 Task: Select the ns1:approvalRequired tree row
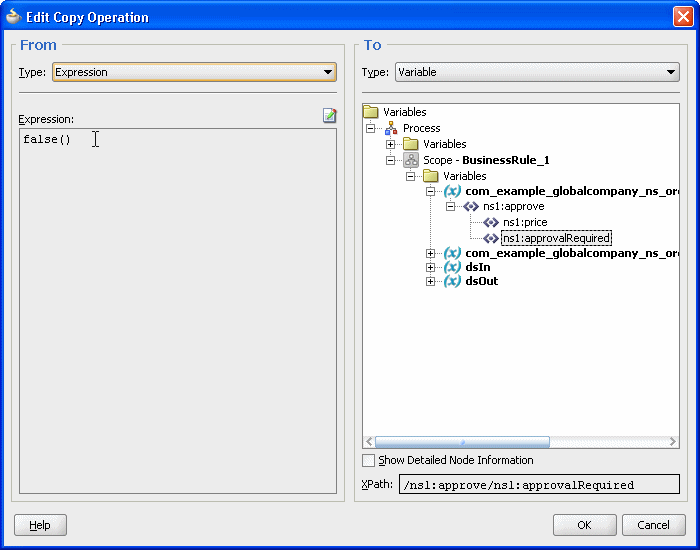click(556, 238)
